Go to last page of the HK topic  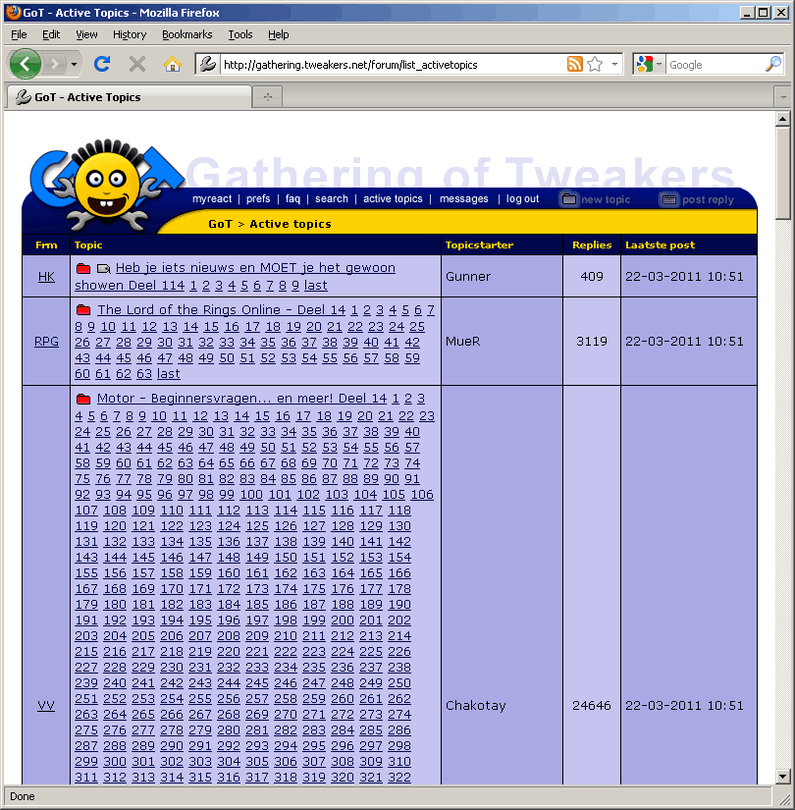click(x=315, y=286)
